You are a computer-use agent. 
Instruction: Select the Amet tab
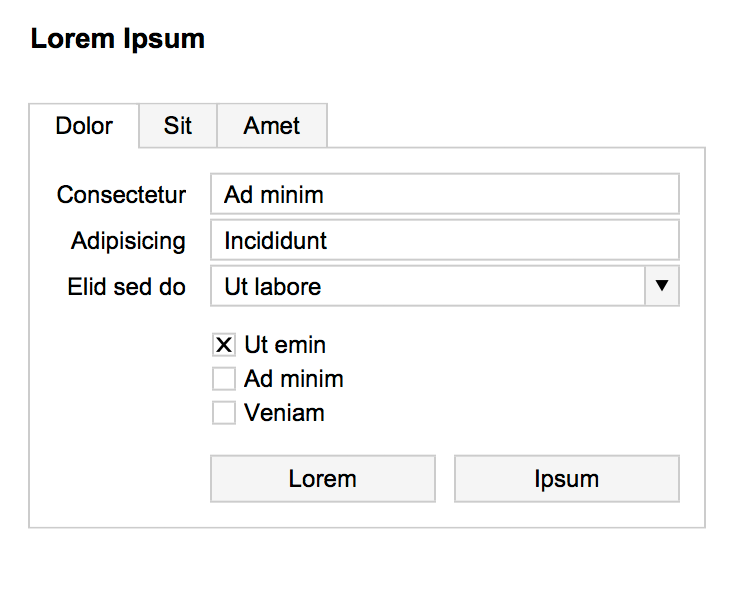point(272,127)
